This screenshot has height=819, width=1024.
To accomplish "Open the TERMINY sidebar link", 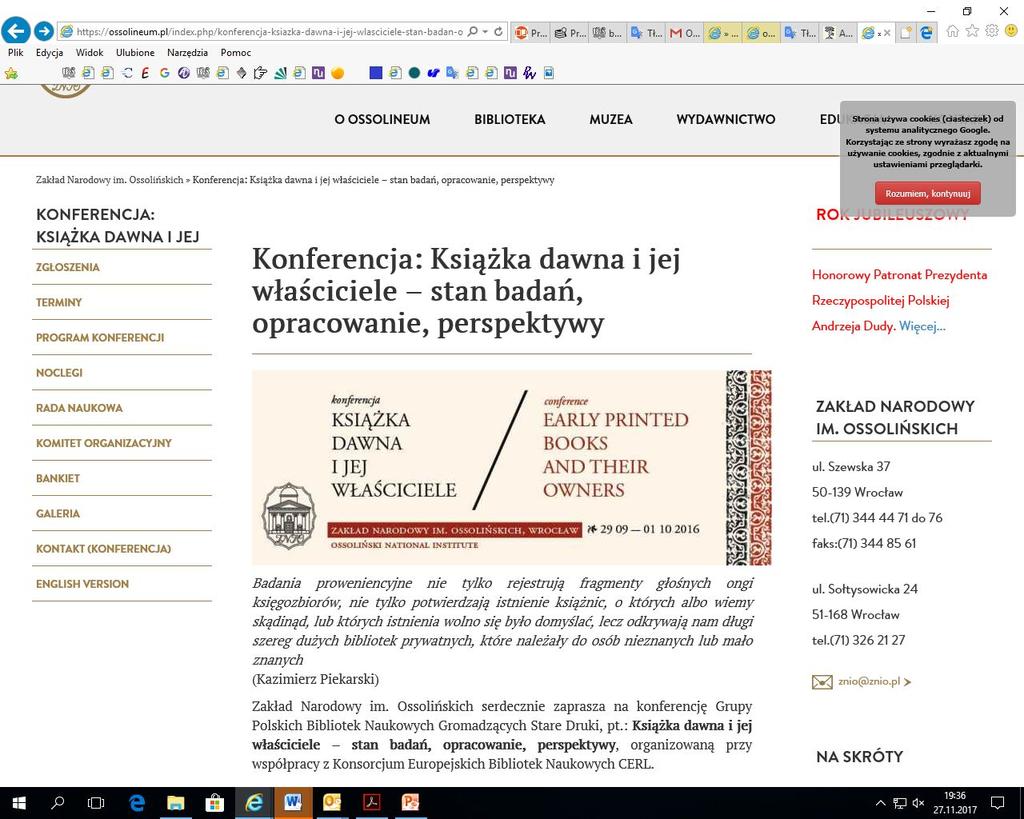I will point(59,302).
